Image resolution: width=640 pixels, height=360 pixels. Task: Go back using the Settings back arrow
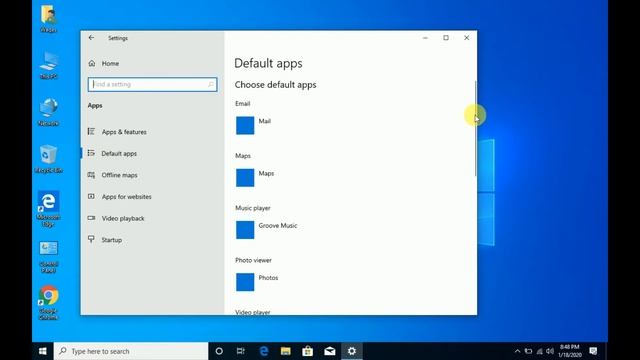click(x=91, y=38)
